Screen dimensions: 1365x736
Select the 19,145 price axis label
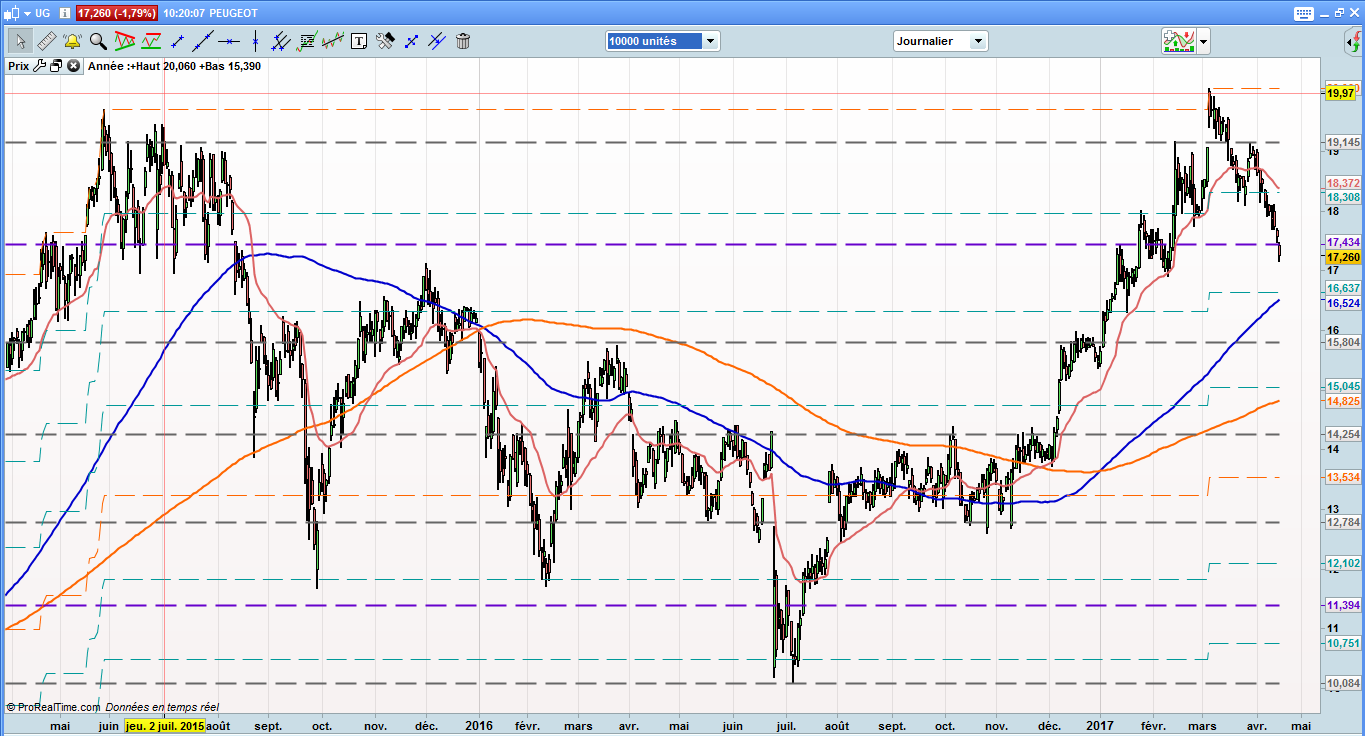click(x=1343, y=142)
